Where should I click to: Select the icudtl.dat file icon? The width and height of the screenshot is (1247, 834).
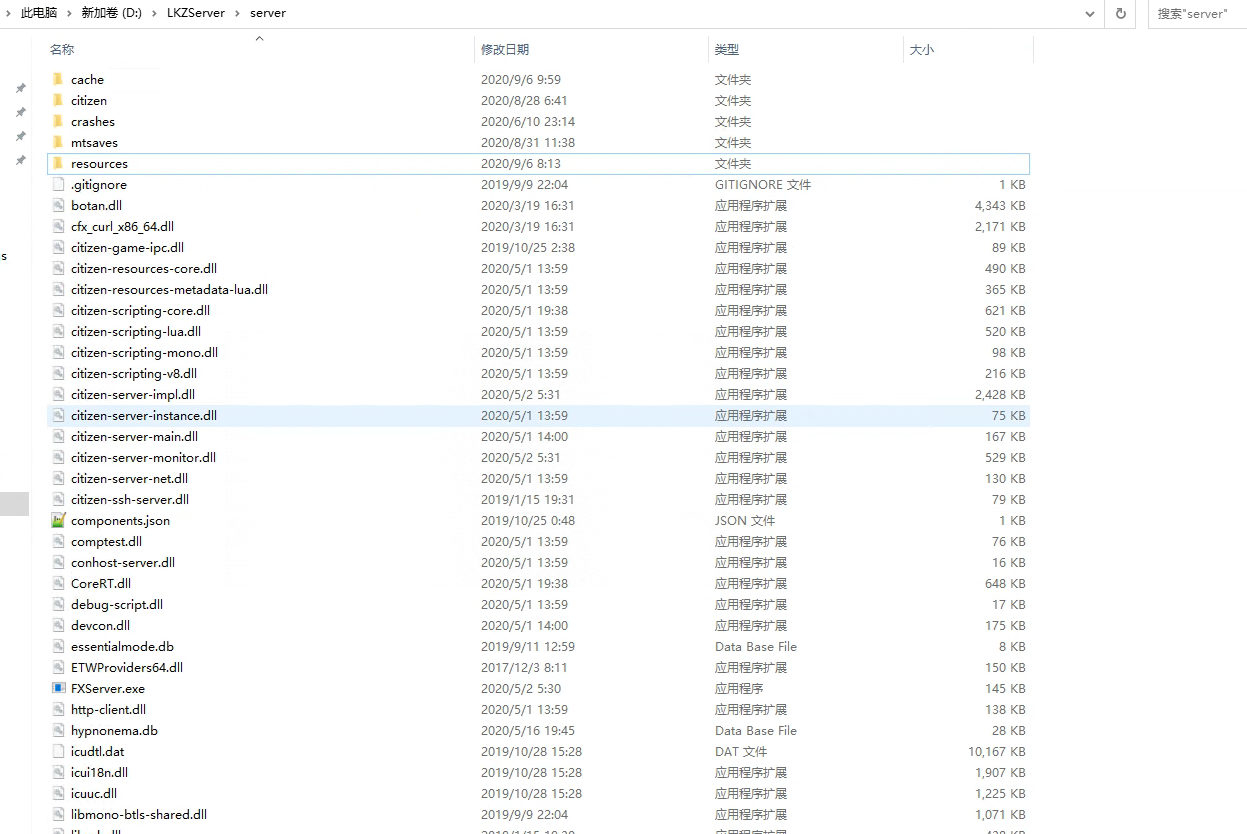[x=58, y=751]
